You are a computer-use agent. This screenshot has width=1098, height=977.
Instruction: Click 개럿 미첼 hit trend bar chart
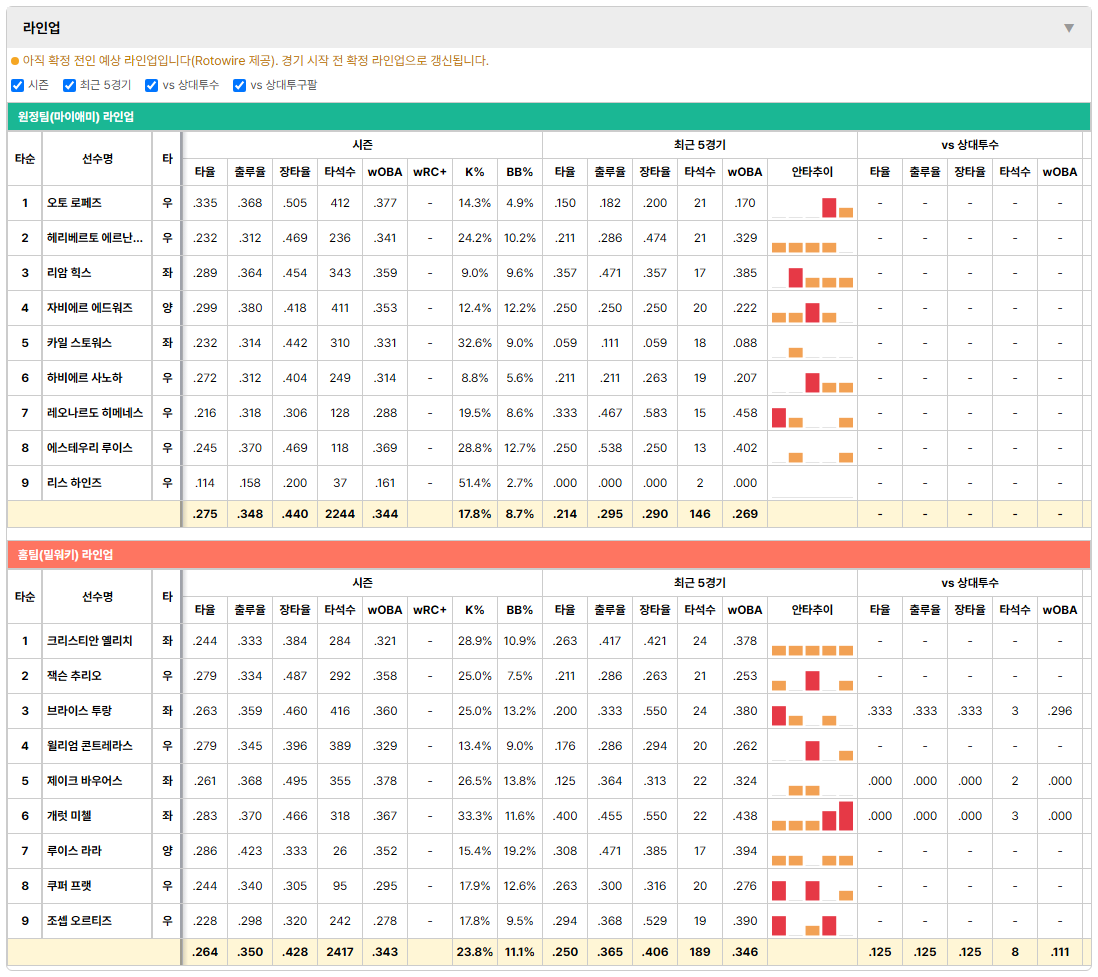click(x=812, y=816)
